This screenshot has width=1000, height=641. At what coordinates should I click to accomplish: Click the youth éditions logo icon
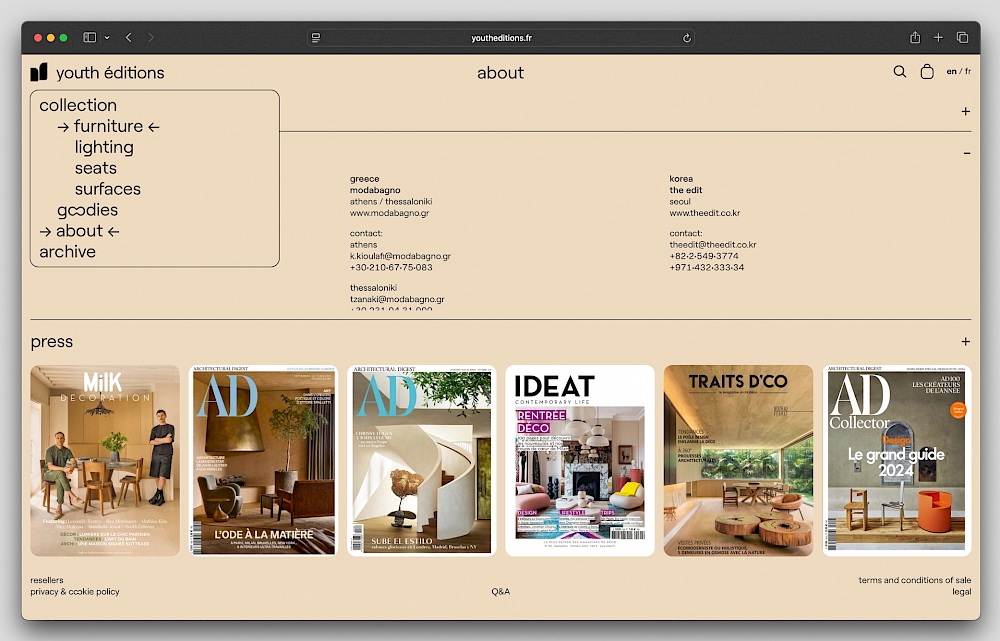point(39,72)
